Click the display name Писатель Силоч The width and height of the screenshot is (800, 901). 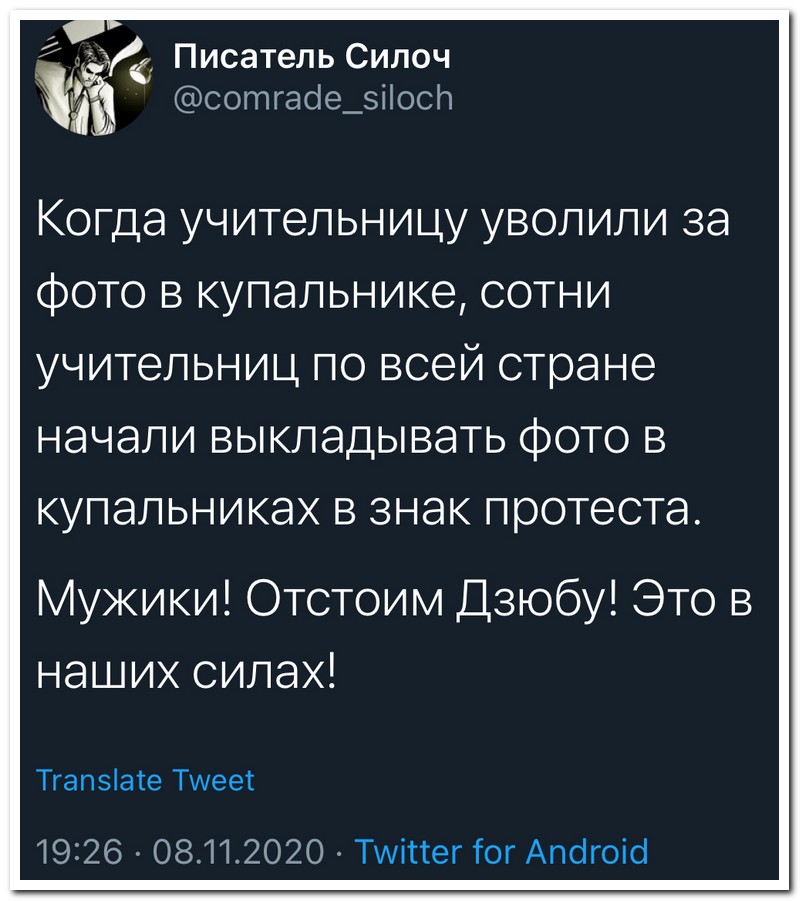coord(312,57)
